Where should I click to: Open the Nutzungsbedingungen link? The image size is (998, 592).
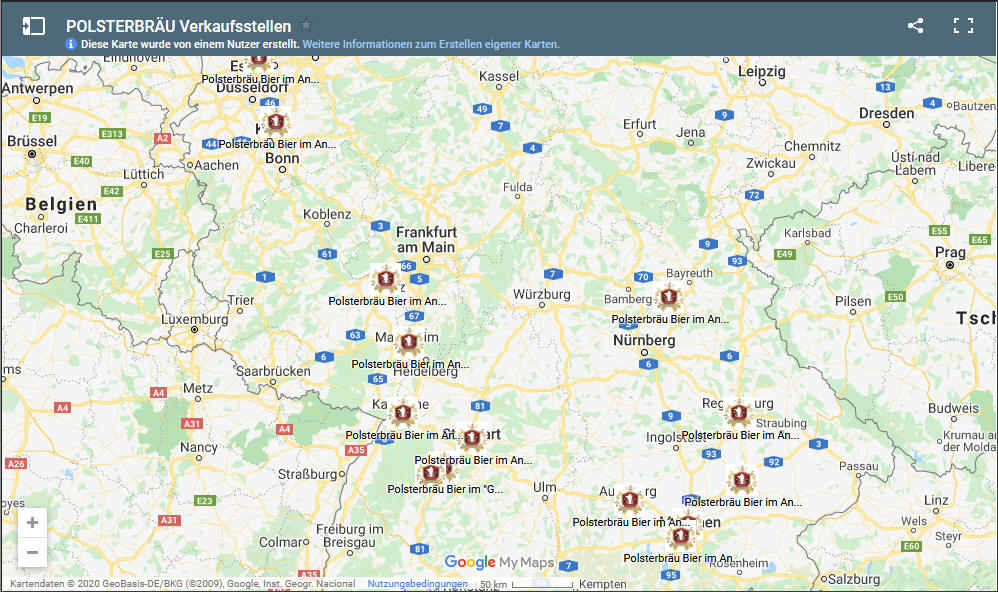point(418,584)
